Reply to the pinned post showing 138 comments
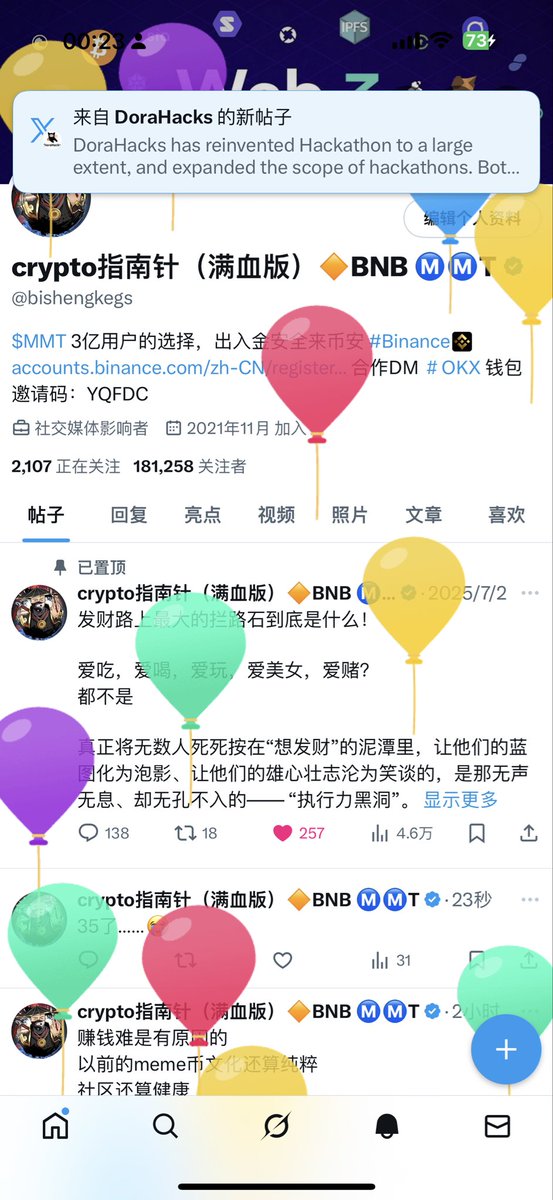This screenshot has height=1200, width=553. (104, 832)
